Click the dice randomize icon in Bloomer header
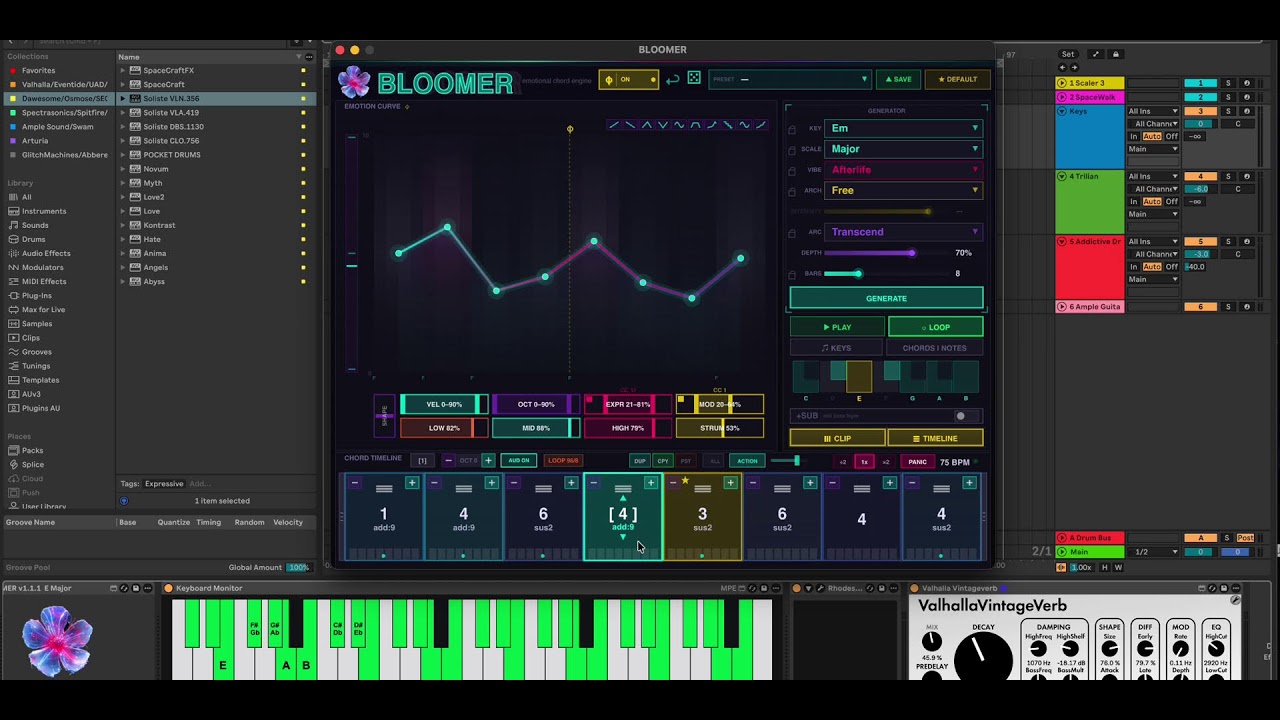This screenshot has width=1280, height=720. tap(694, 79)
